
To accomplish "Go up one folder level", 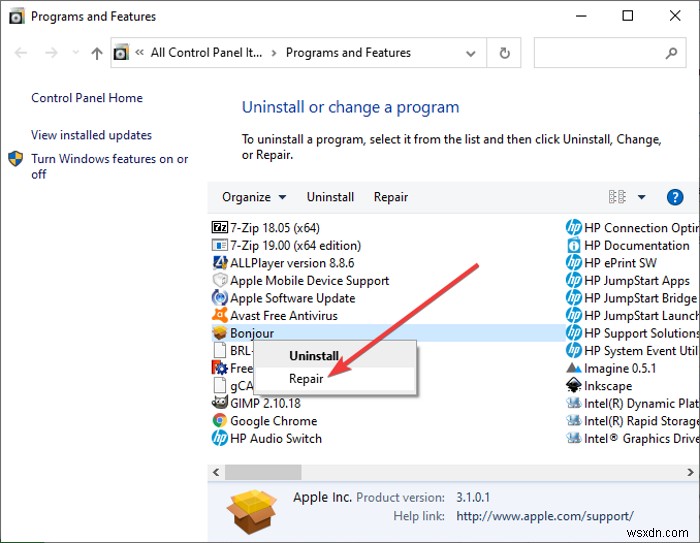I will click(96, 53).
